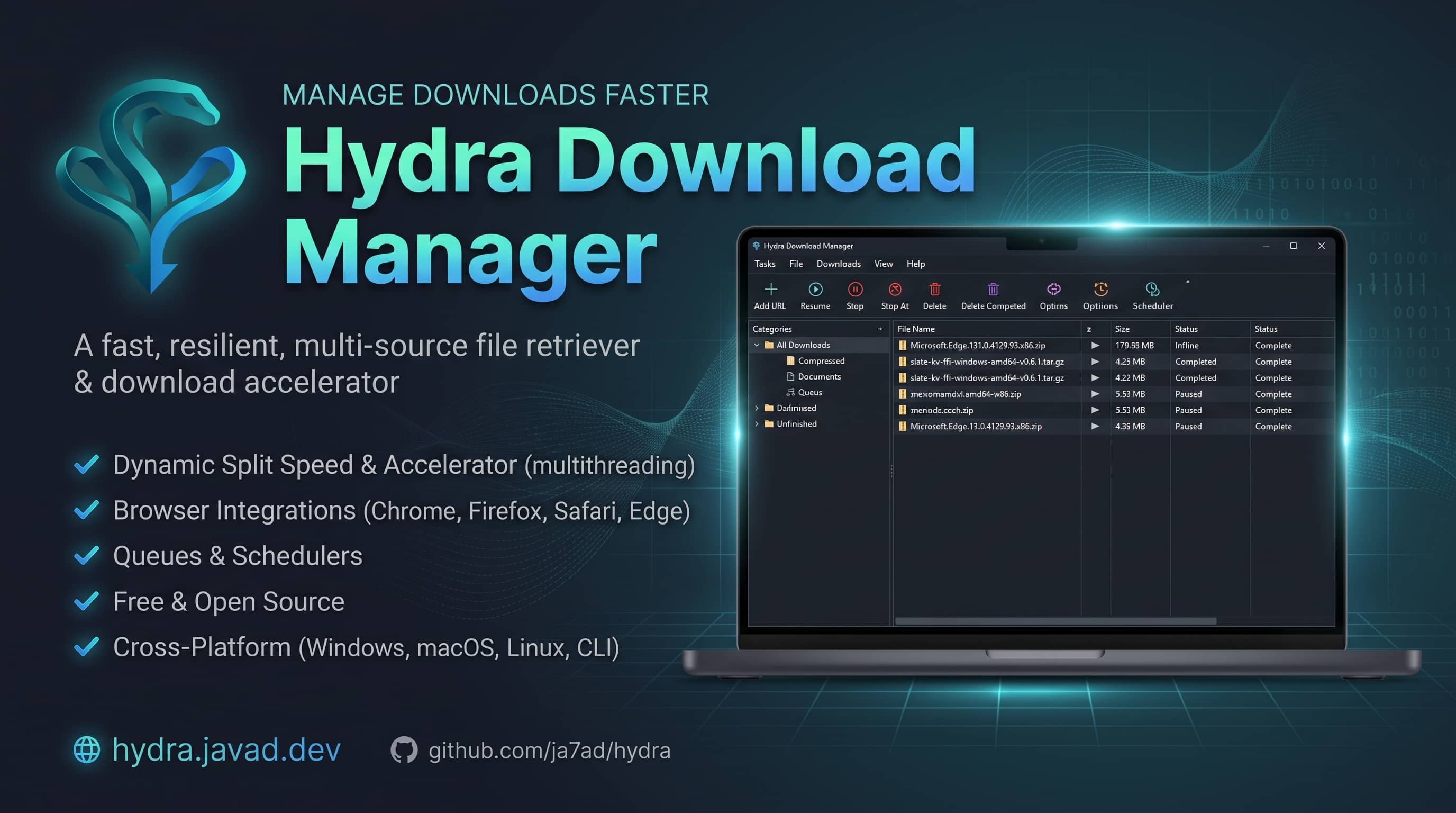Visit the hydra.javad.dev link
The height and width of the screenshot is (813, 1456).
pyautogui.click(x=226, y=749)
